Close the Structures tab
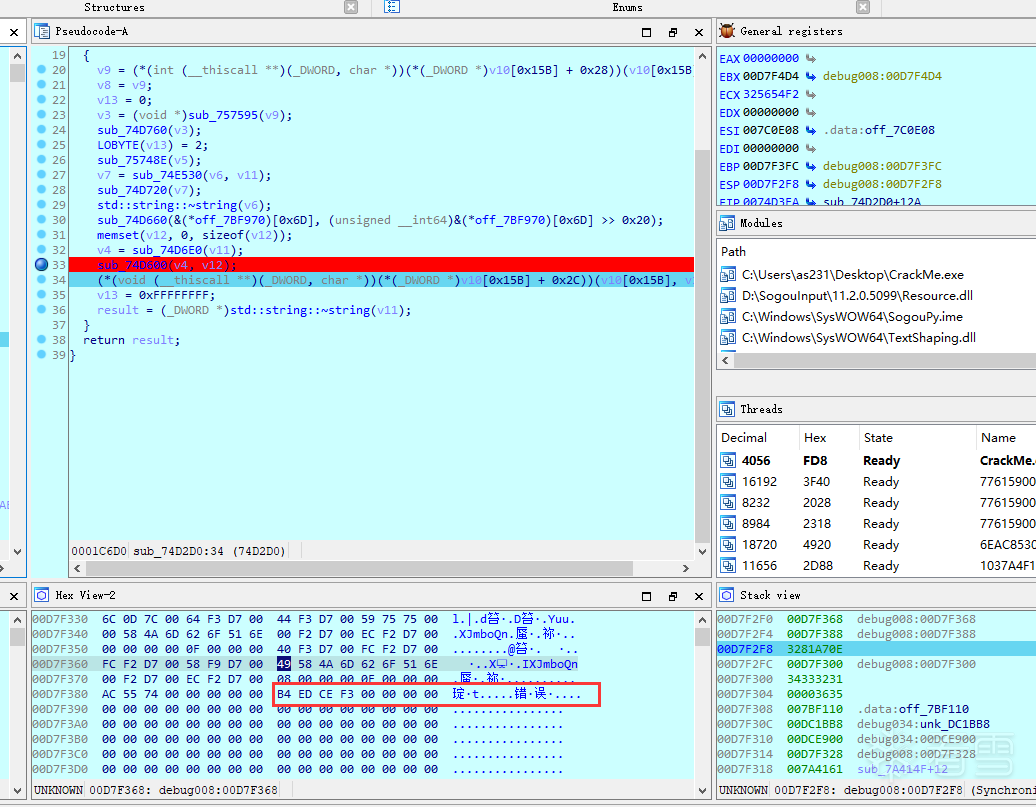The height and width of the screenshot is (807, 1036). tap(351, 7)
